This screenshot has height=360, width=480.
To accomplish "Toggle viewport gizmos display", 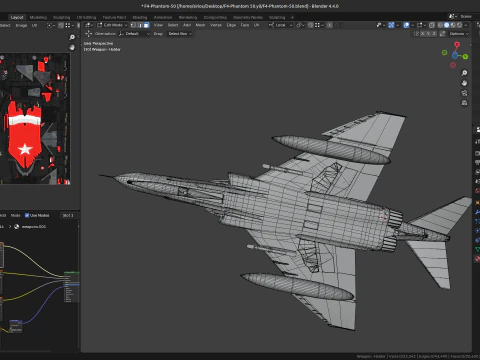I will [391, 25].
